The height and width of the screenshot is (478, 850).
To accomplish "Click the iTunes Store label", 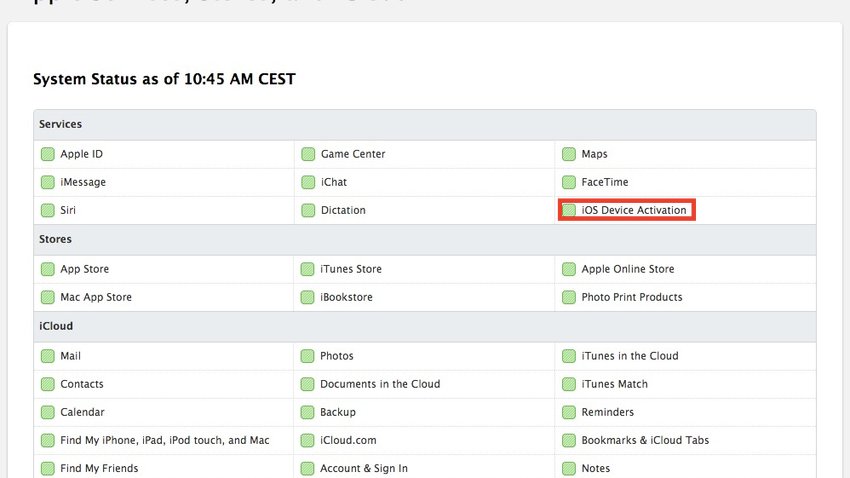I will [x=351, y=269].
